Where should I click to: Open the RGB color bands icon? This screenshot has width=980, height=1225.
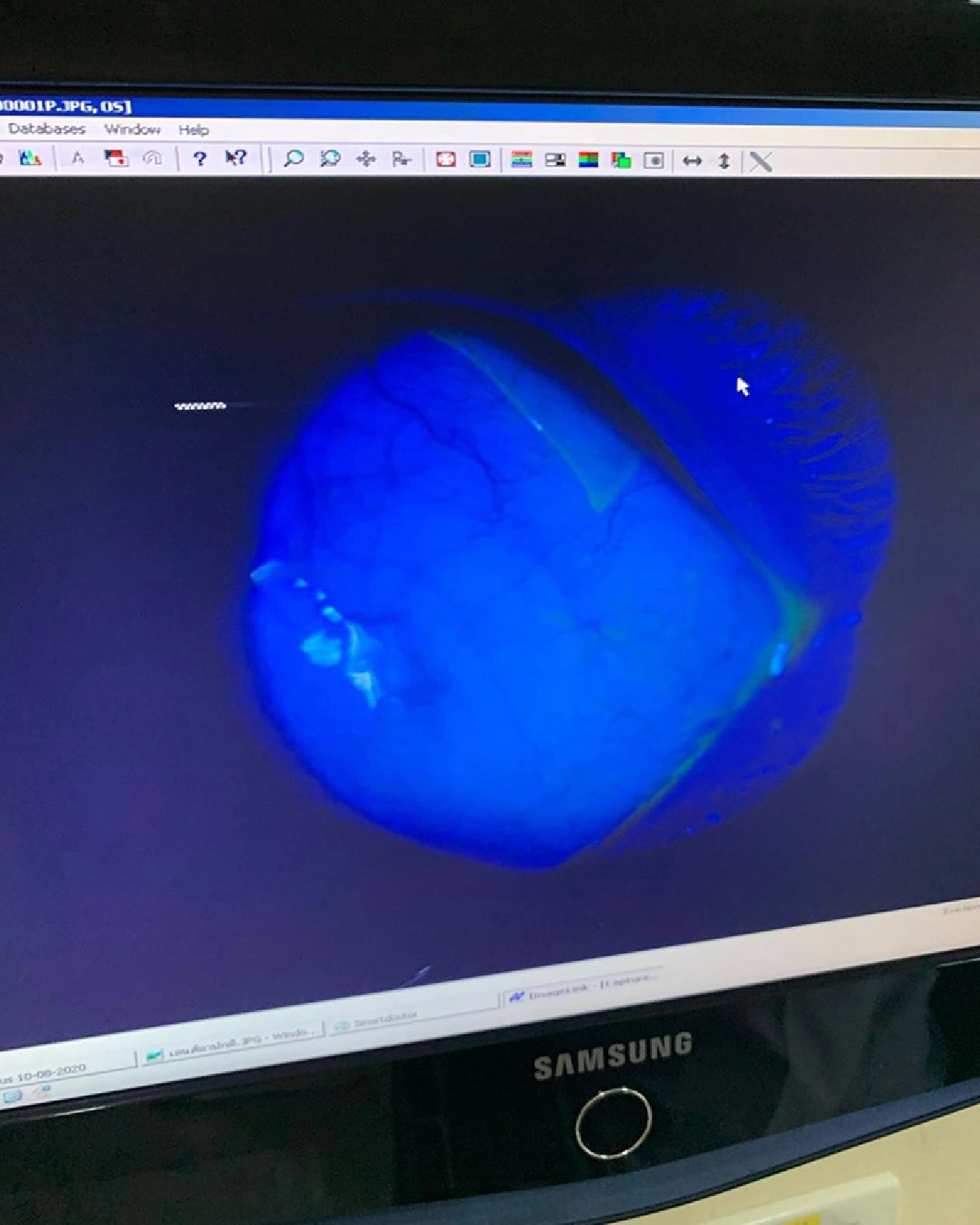(588, 160)
